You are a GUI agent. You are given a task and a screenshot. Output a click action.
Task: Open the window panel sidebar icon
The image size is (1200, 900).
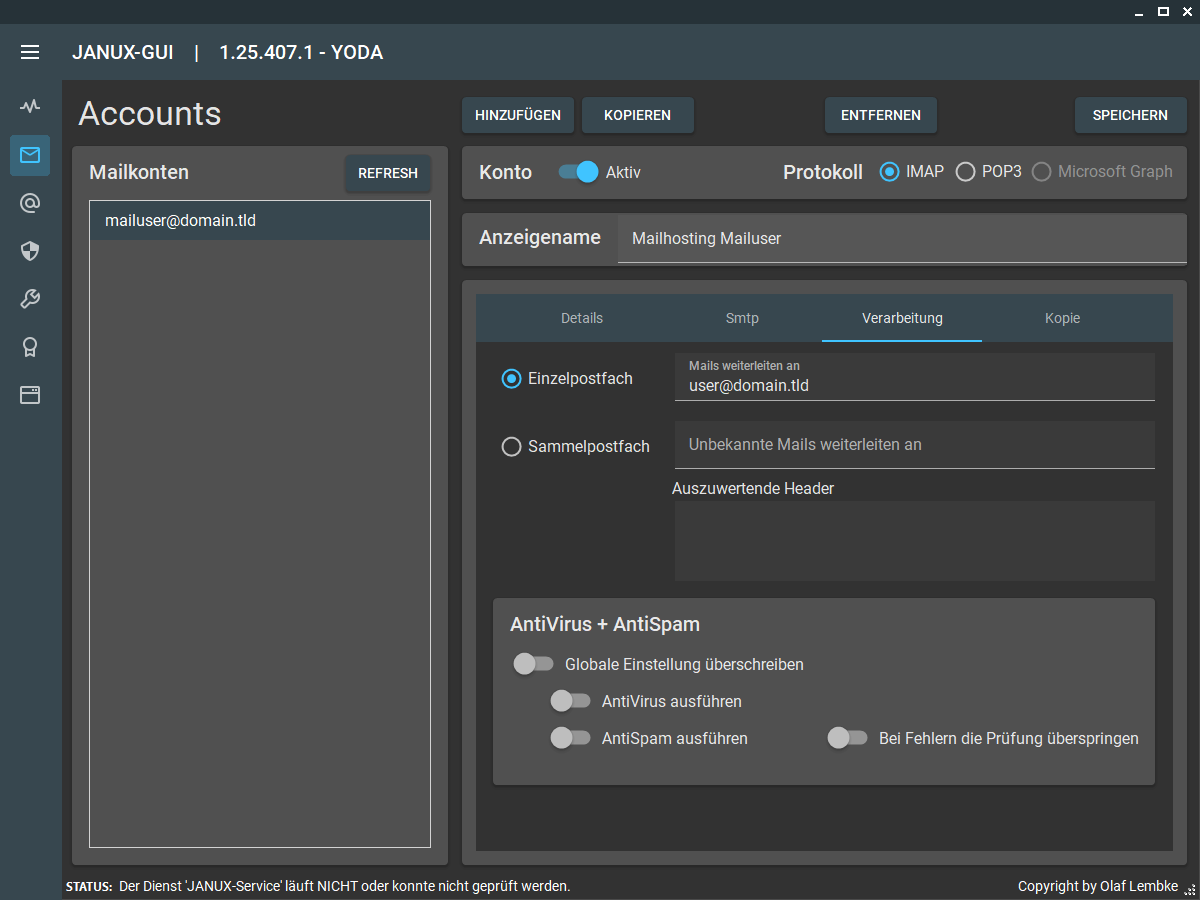click(30, 395)
